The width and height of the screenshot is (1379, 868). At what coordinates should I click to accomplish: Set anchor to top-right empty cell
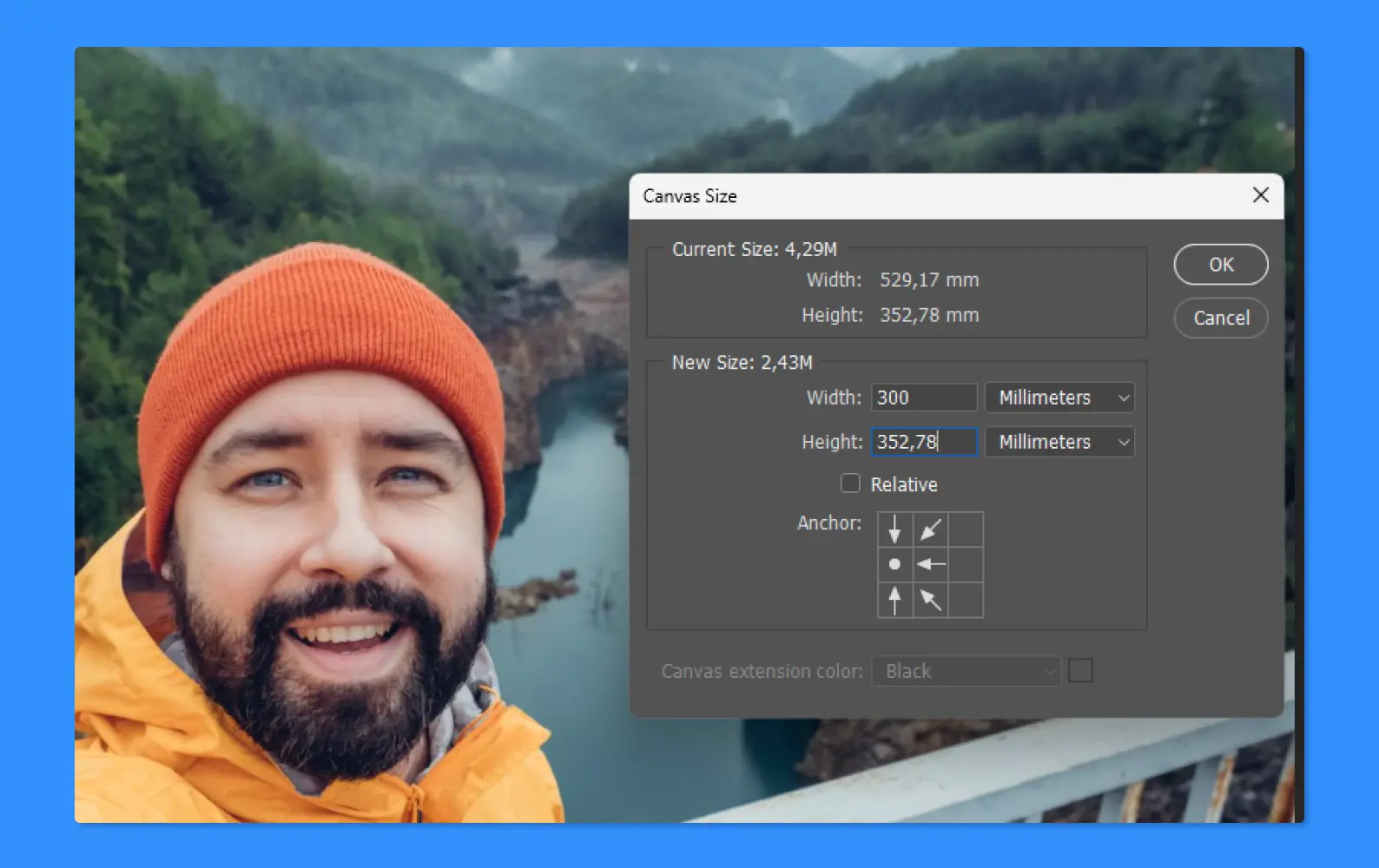tap(966, 529)
